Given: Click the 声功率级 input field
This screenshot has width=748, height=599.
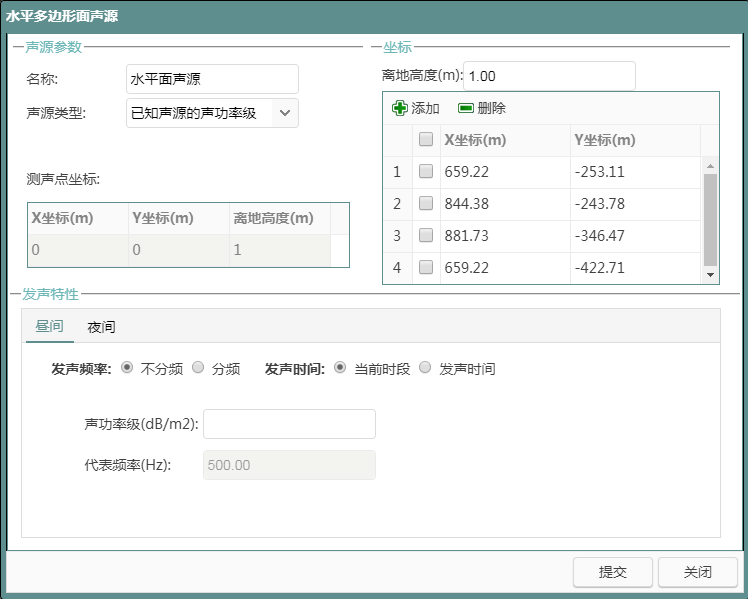Looking at the screenshot, I should (x=289, y=424).
